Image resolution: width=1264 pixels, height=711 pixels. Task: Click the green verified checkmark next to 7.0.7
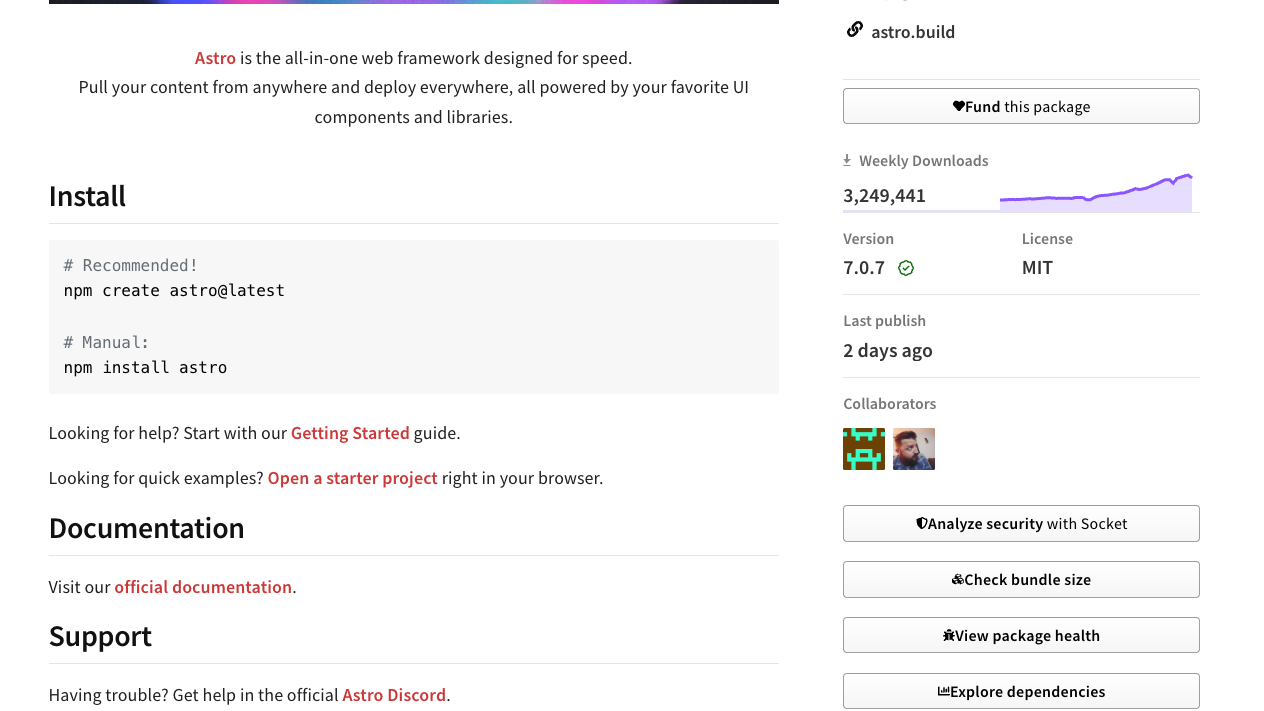coord(906,268)
